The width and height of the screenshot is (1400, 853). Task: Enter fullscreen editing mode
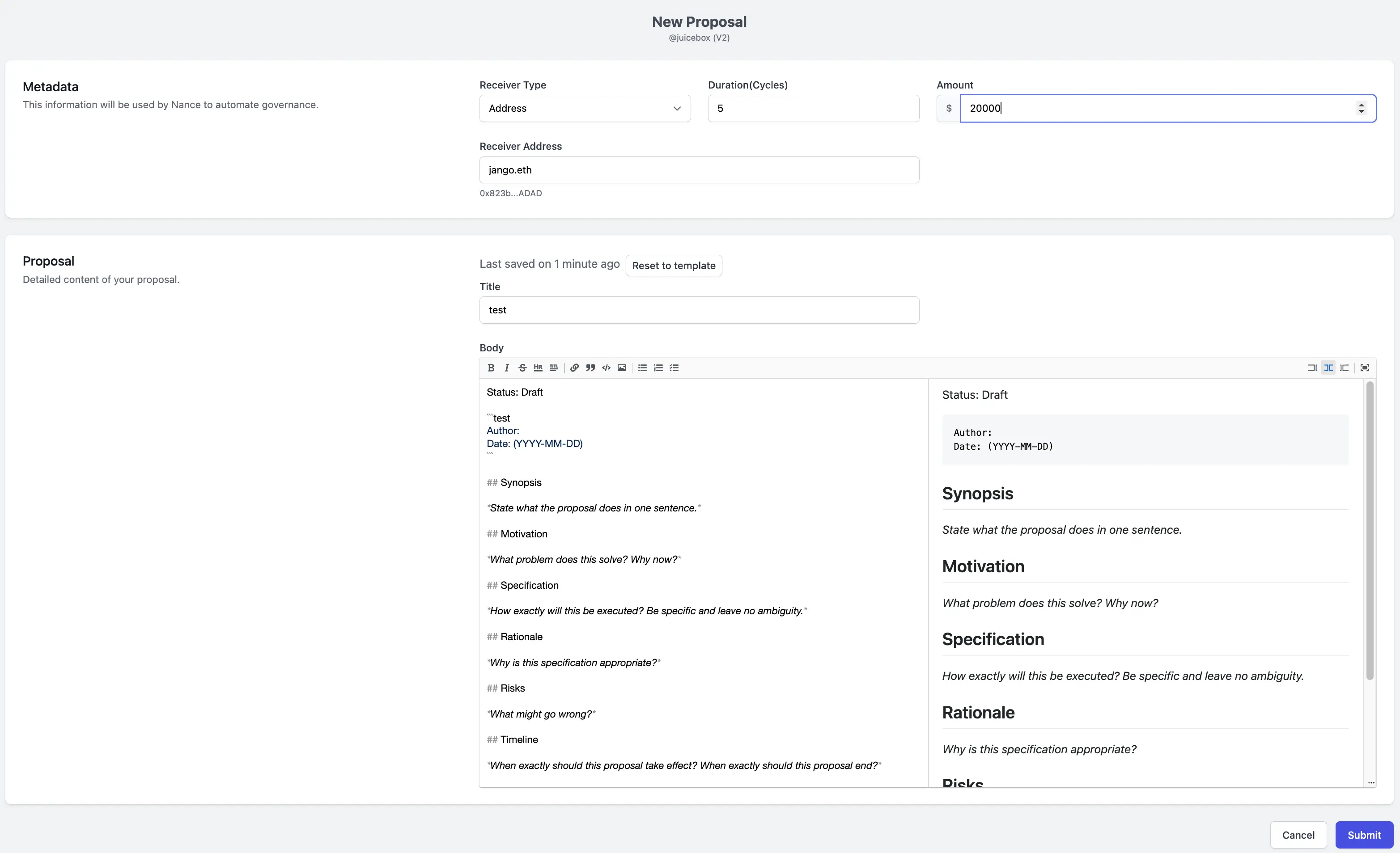pyautogui.click(x=1366, y=368)
